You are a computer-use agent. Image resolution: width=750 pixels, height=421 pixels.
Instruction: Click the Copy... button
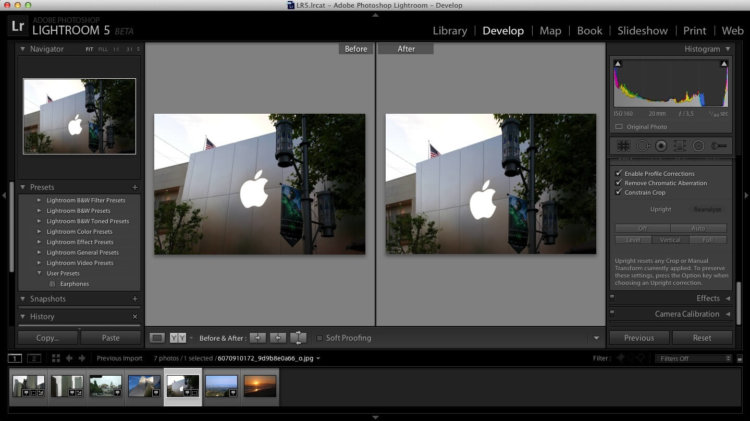point(47,338)
